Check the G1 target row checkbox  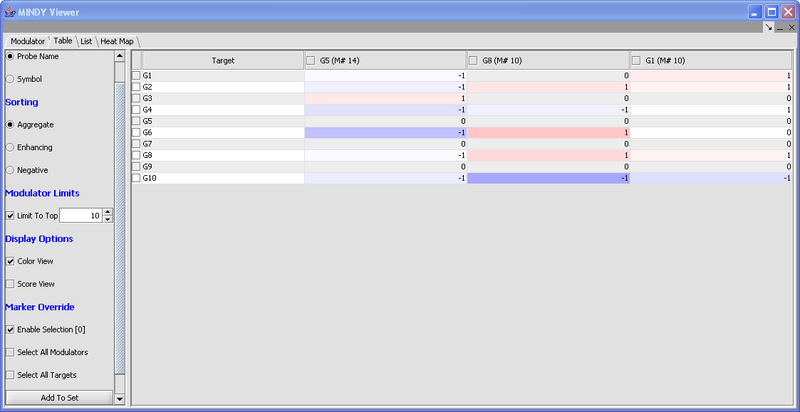point(136,75)
